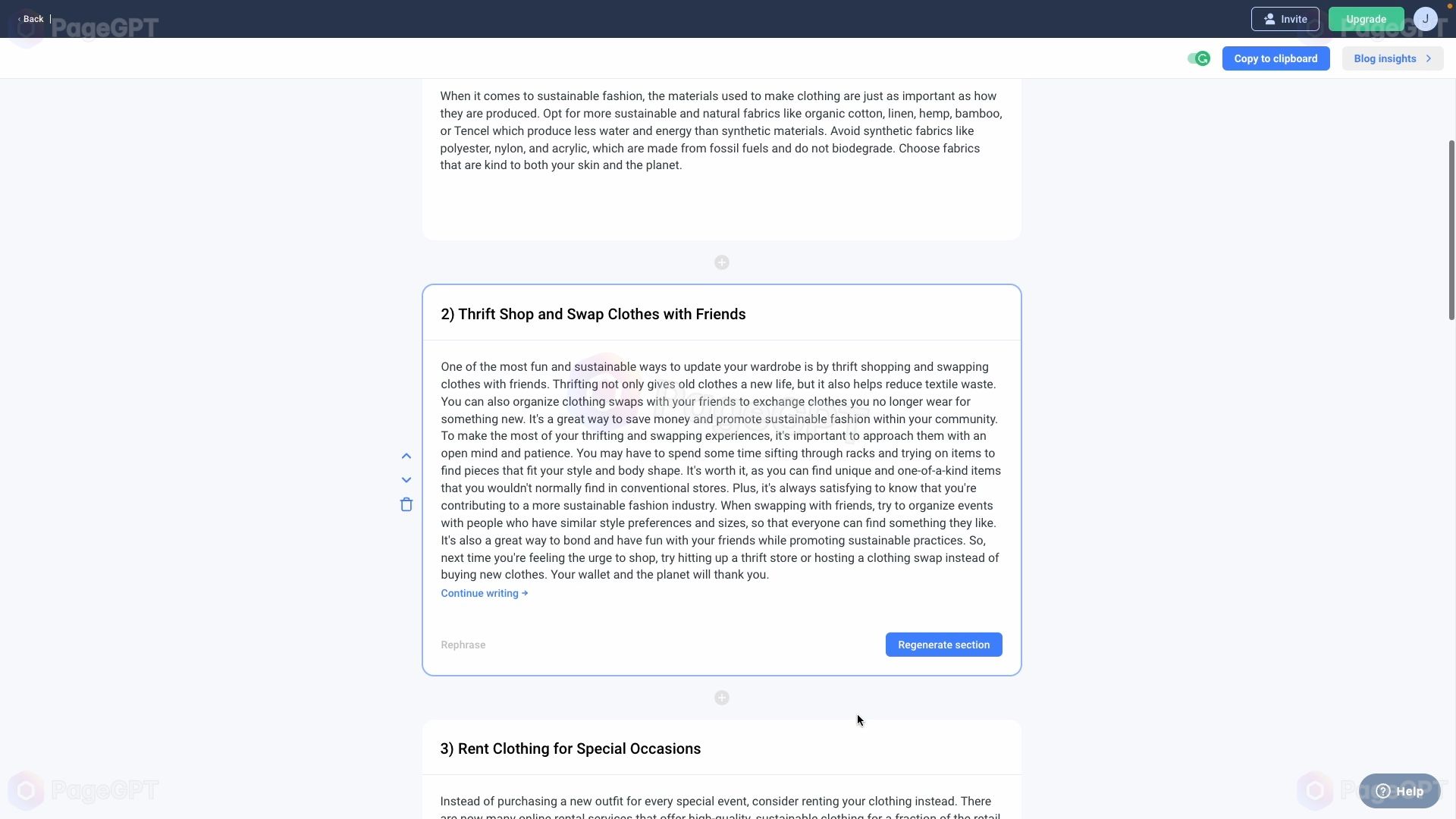The width and height of the screenshot is (1456, 819).
Task: Click the Copy to clipboard icon
Action: pyautogui.click(x=1276, y=58)
